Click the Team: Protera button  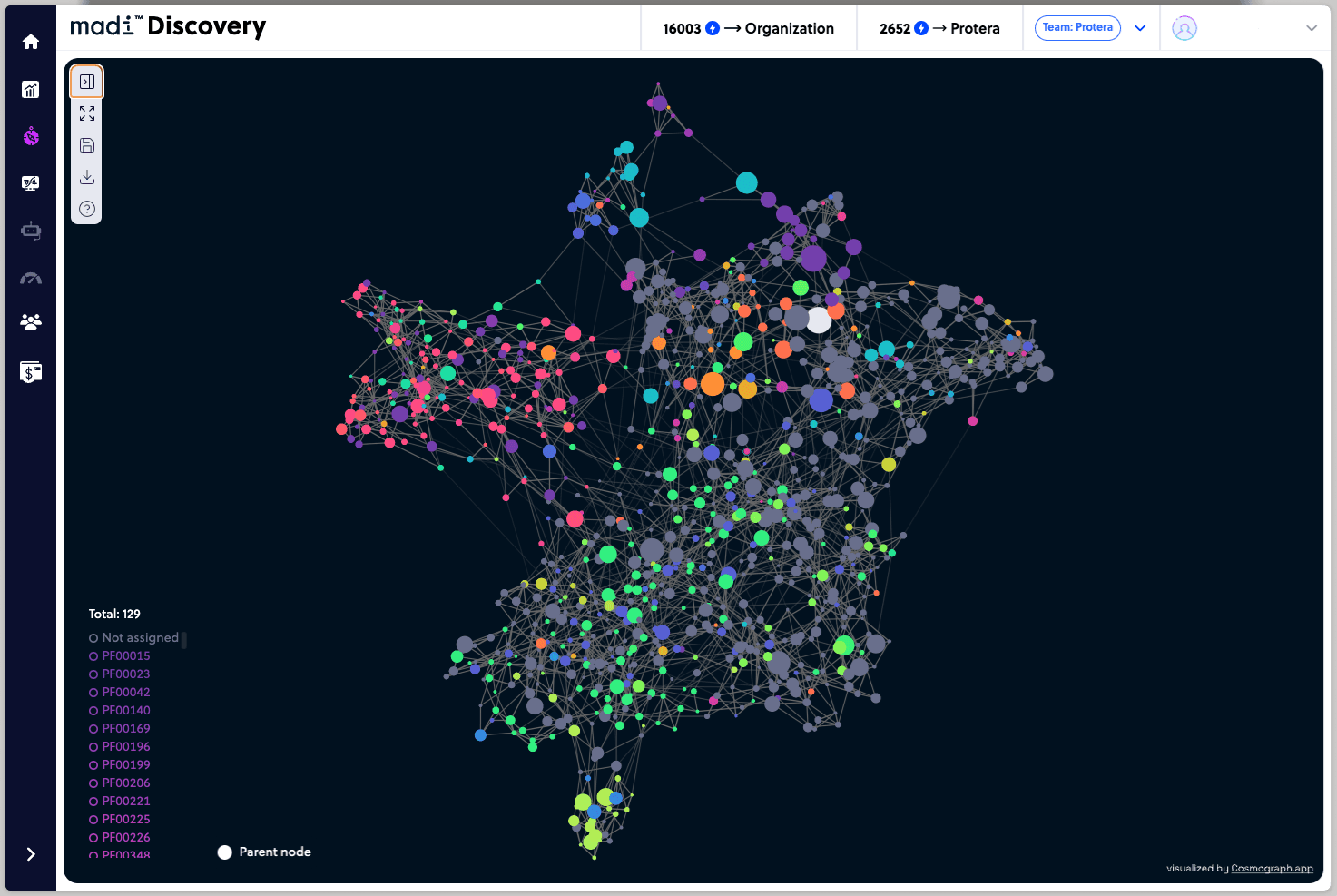[1077, 28]
